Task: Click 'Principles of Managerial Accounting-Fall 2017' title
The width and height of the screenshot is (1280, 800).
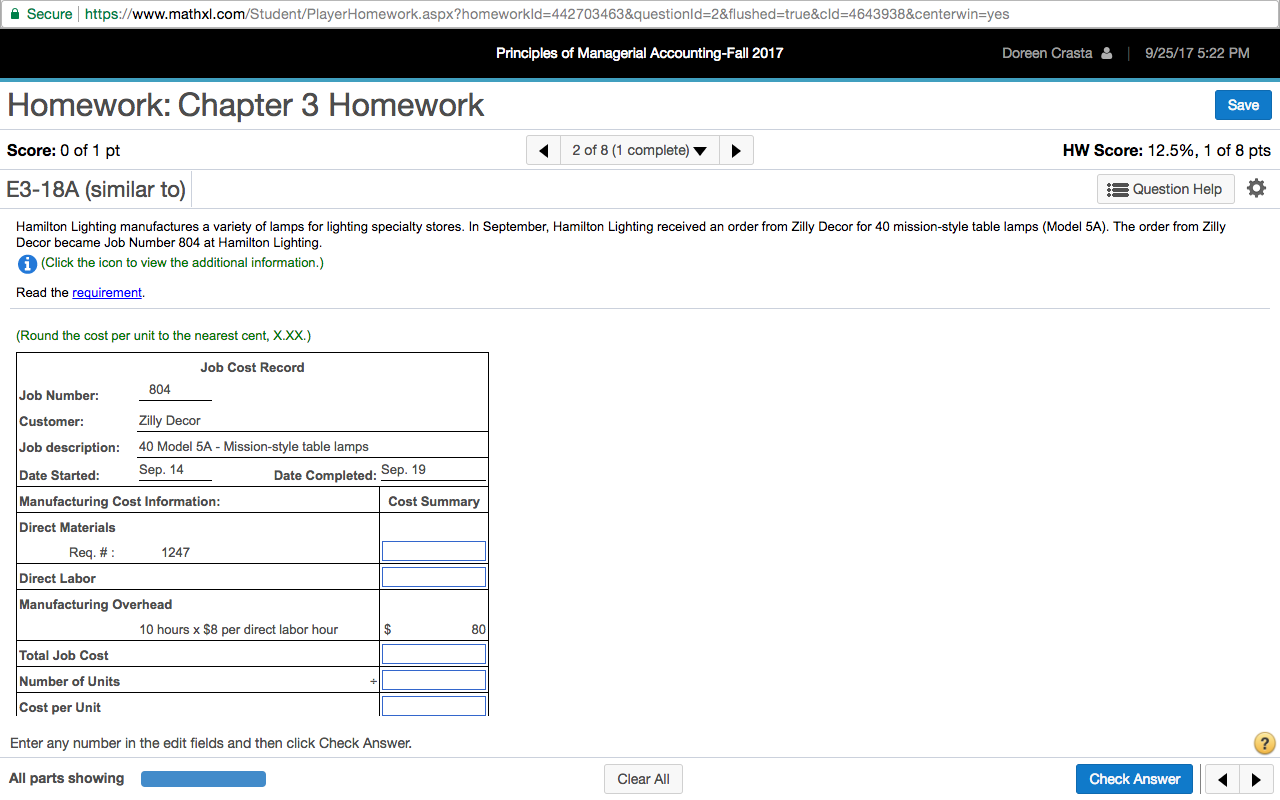Action: click(640, 54)
